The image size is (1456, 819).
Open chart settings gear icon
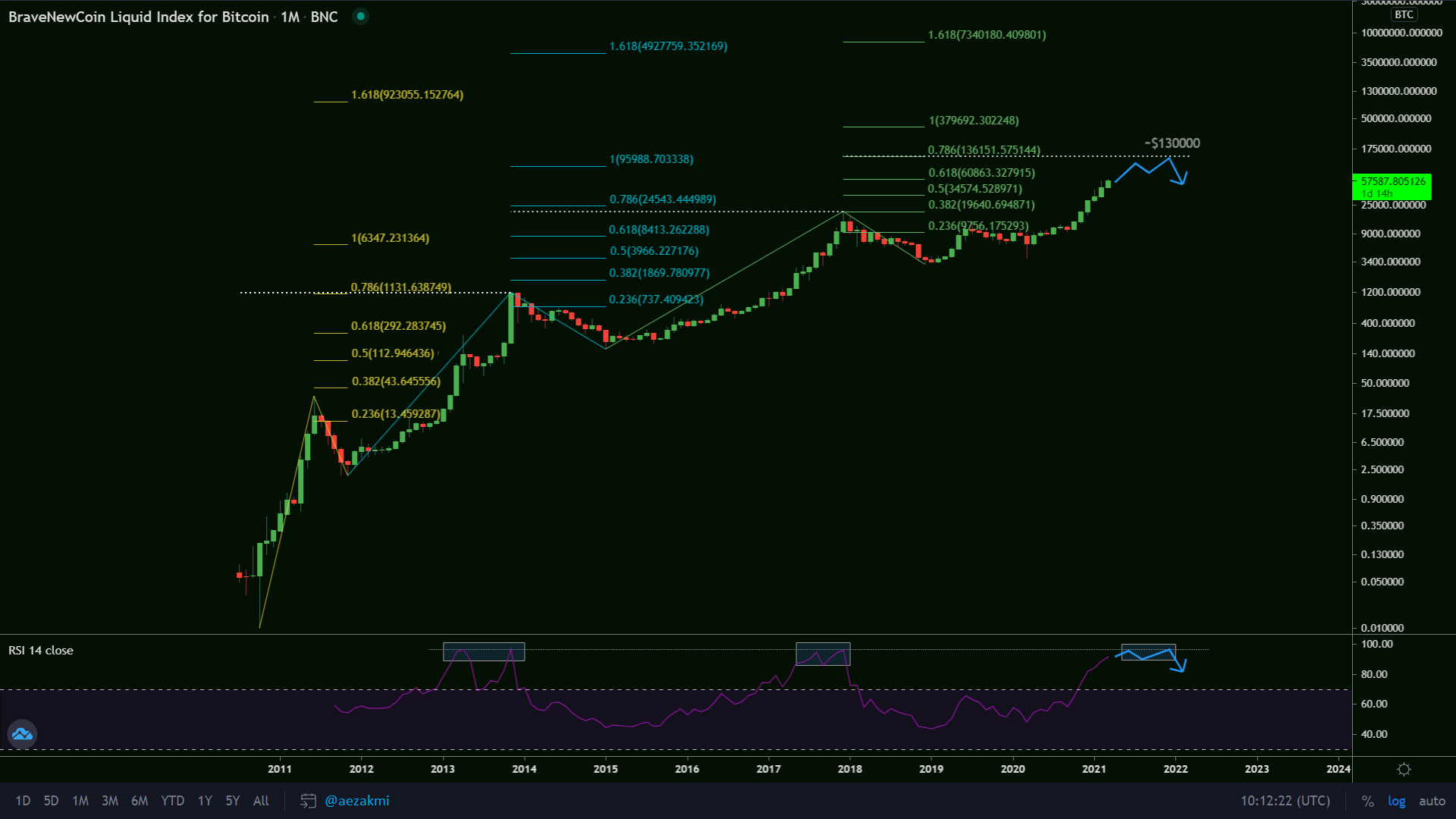click(x=1404, y=769)
